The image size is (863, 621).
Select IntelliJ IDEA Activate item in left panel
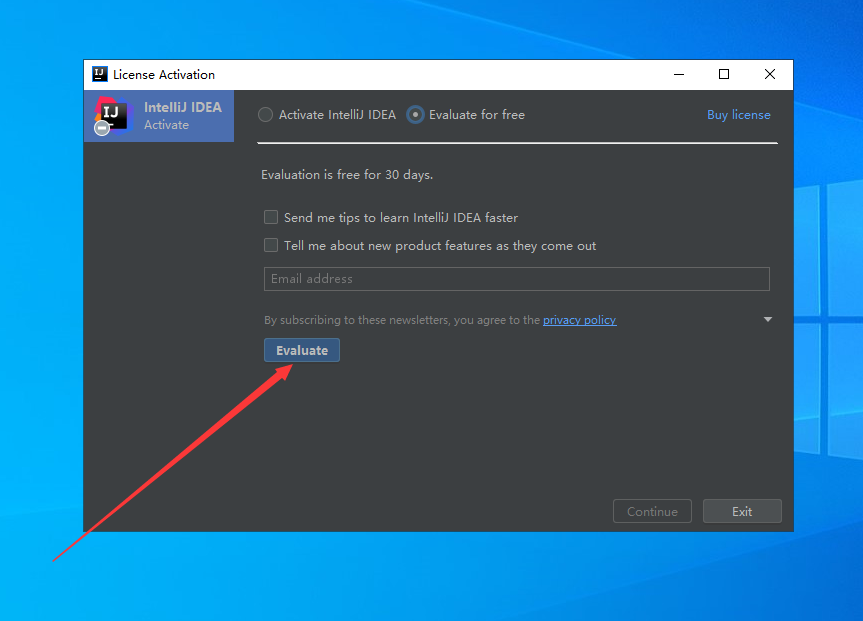pos(180,116)
